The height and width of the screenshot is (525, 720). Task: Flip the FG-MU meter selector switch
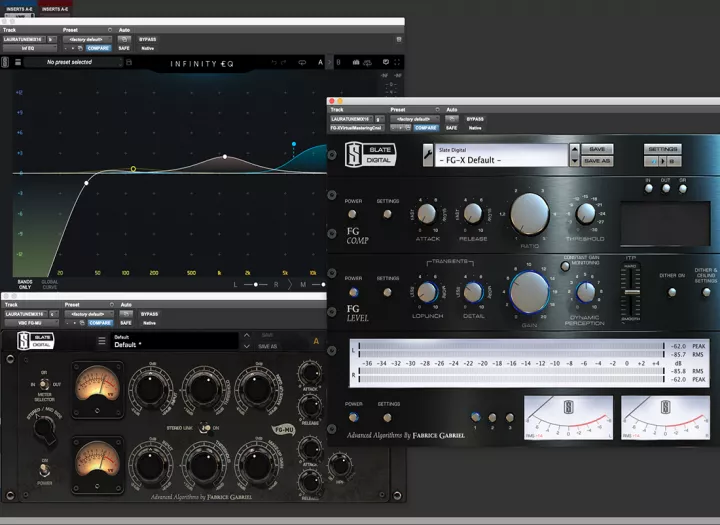pos(45,384)
